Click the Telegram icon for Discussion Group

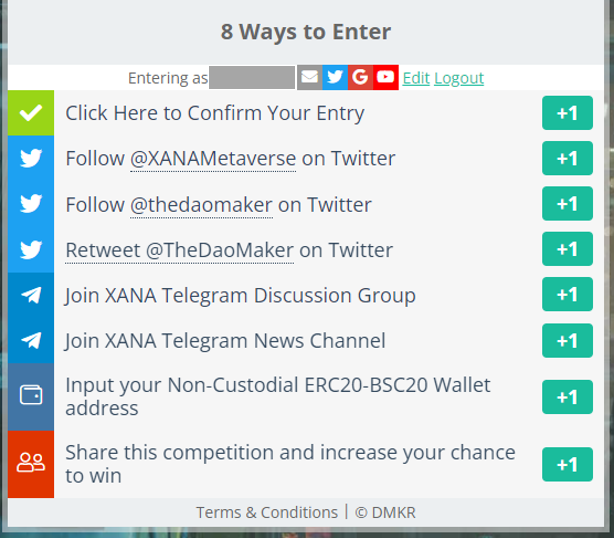[x=31, y=295]
